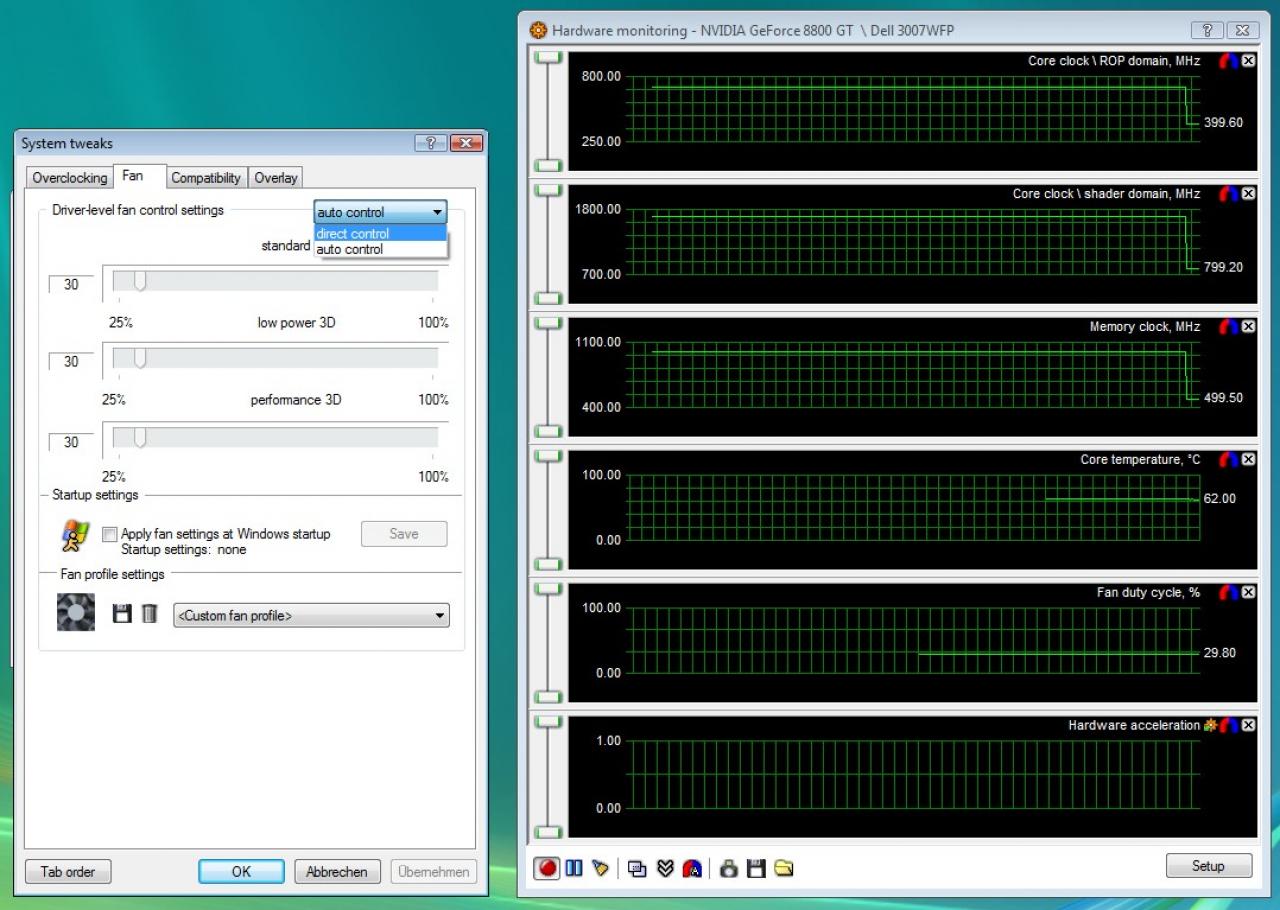Delete the fan profile with the trash icon
The height and width of the screenshot is (910, 1280).
[x=149, y=613]
